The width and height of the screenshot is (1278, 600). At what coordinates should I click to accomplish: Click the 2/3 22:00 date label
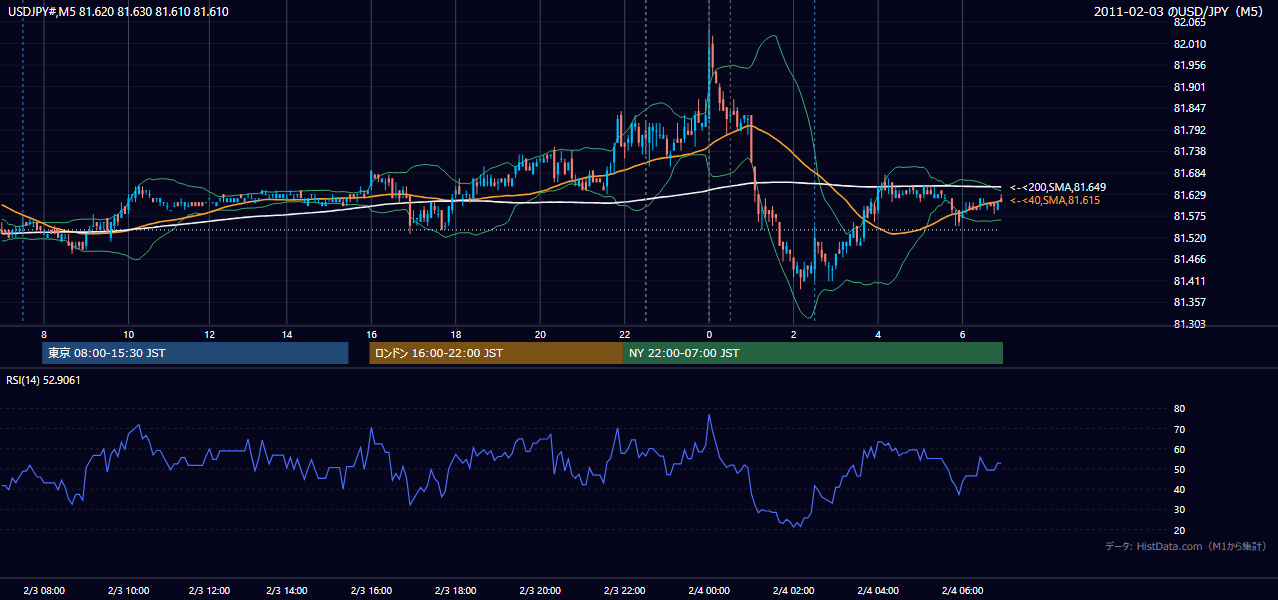(x=624, y=590)
